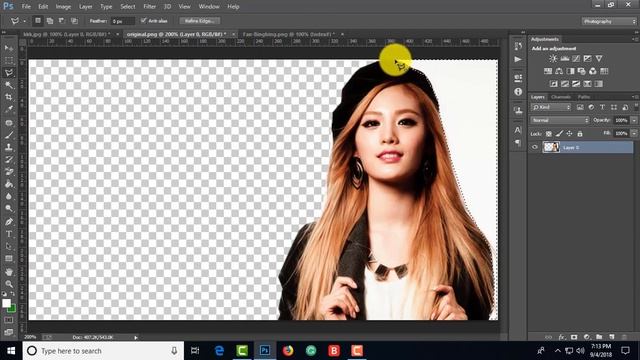Image resolution: width=640 pixels, height=360 pixels.
Task: Click the white foreground color swatch
Action: pyautogui.click(x=6, y=303)
